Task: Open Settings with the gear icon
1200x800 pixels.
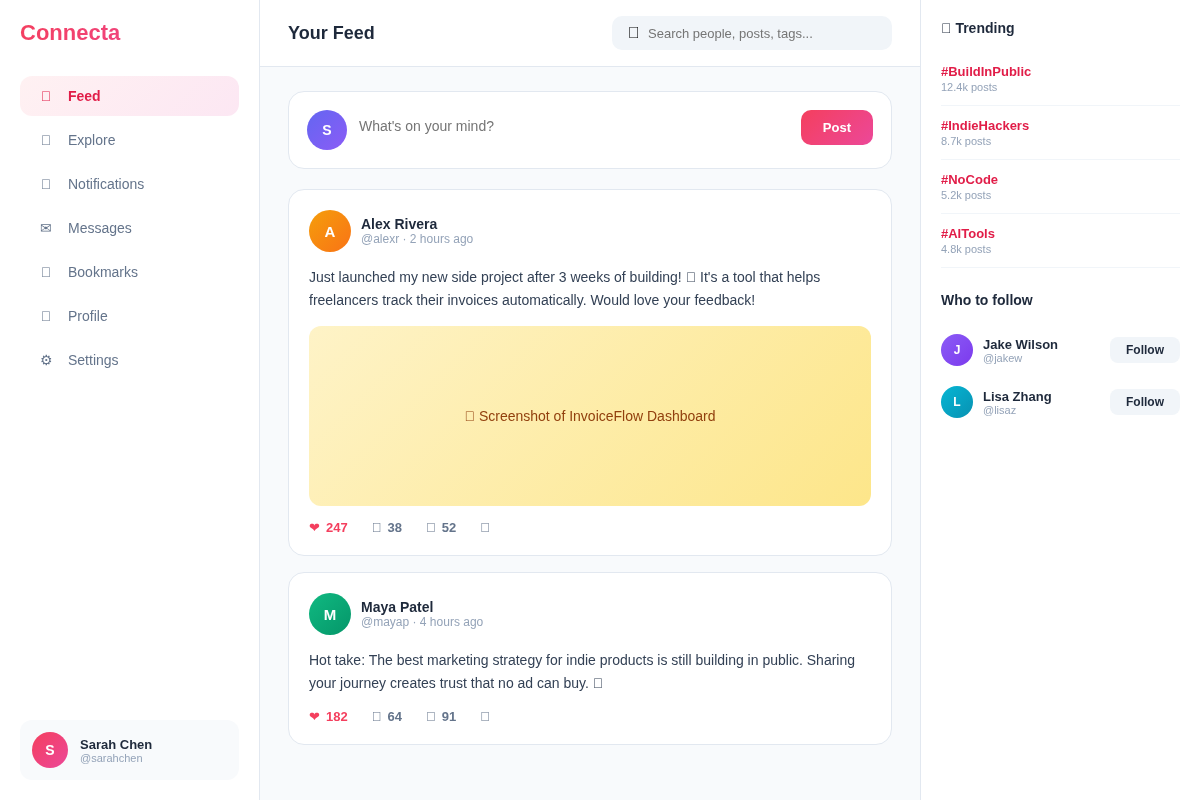Action: tap(129, 360)
